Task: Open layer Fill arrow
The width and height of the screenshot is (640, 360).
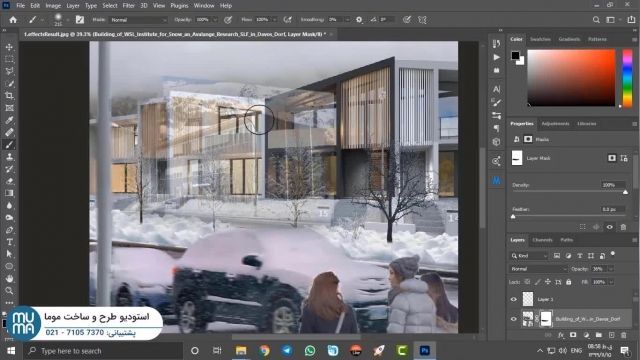Action: [x=611, y=282]
